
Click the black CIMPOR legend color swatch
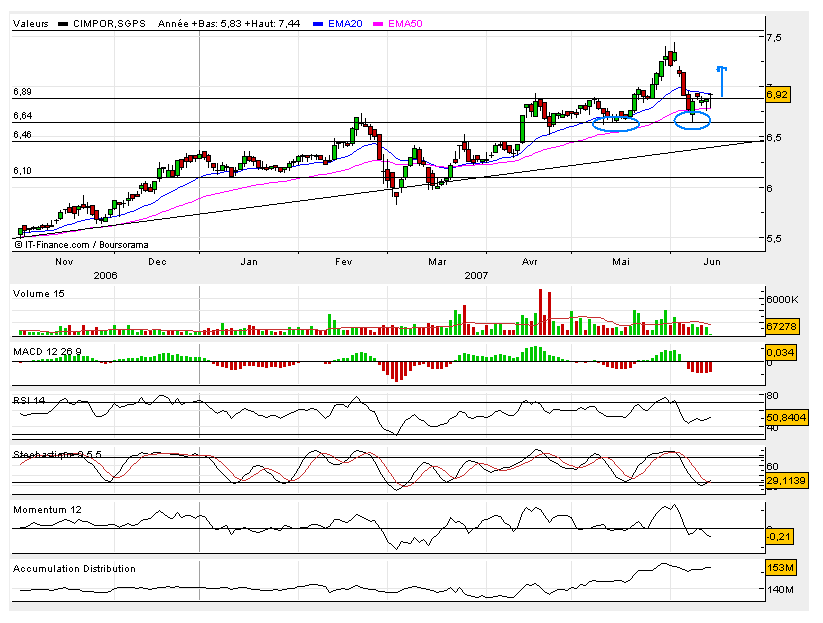point(63,24)
